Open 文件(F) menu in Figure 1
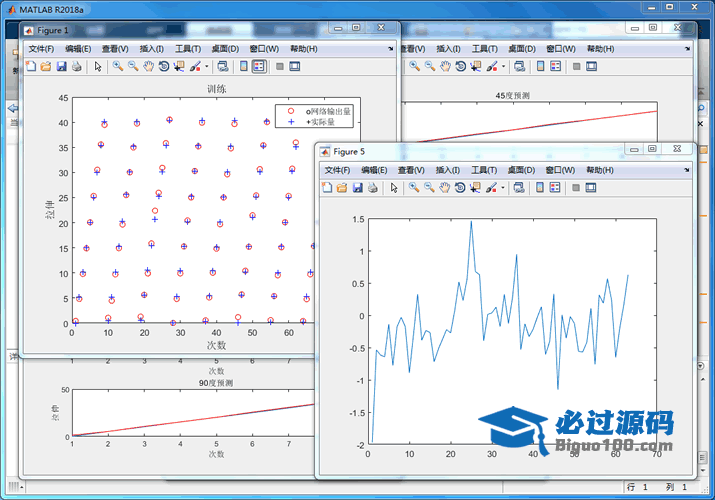Image resolution: width=715 pixels, height=500 pixels. pos(42,49)
